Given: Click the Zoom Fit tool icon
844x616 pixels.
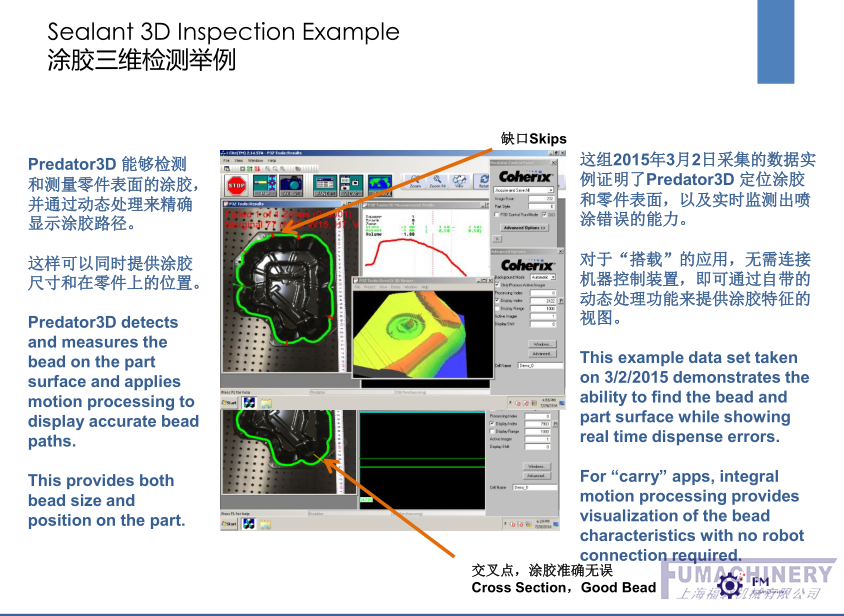Looking at the screenshot, I should click(x=436, y=180).
